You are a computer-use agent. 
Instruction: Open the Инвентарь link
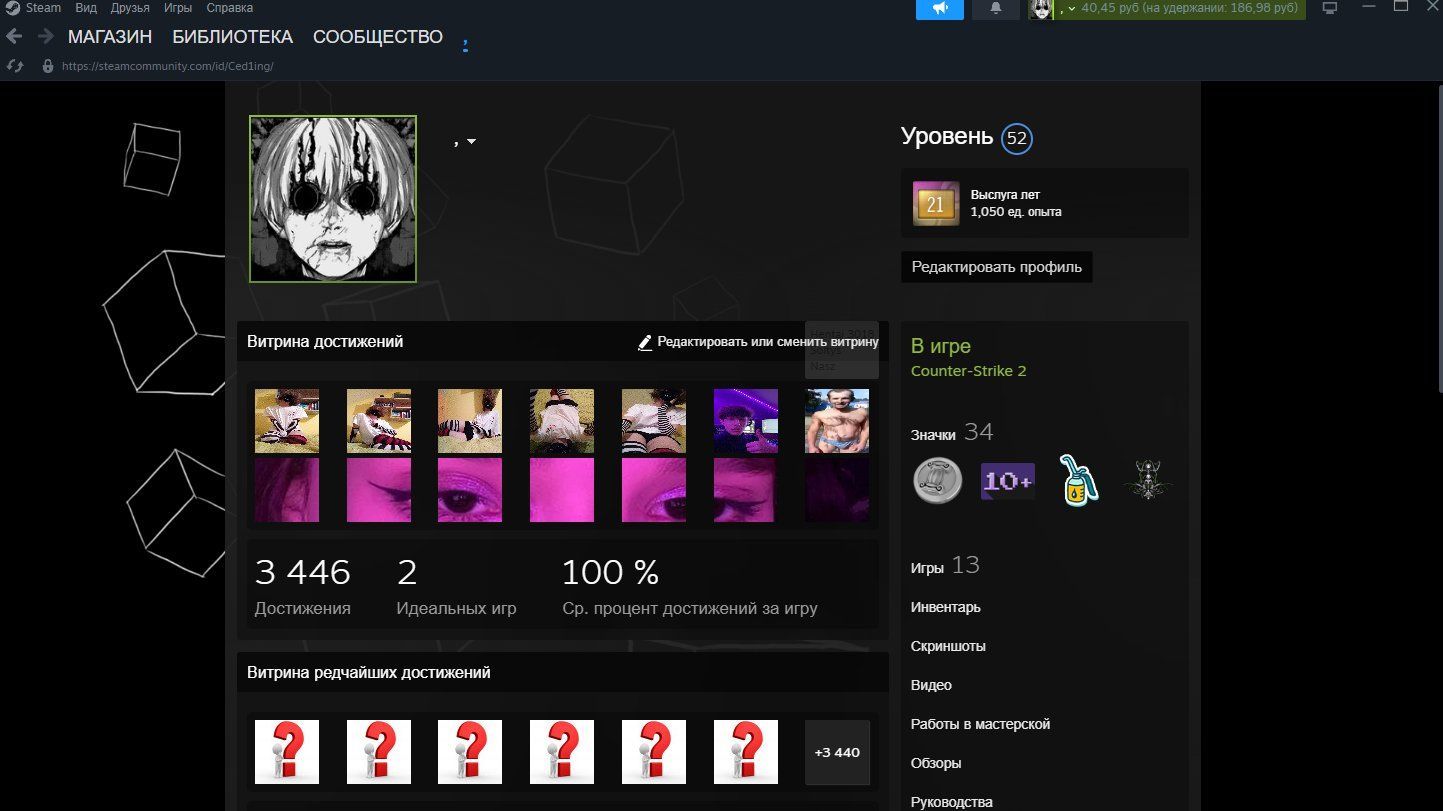pyautogui.click(x=945, y=607)
